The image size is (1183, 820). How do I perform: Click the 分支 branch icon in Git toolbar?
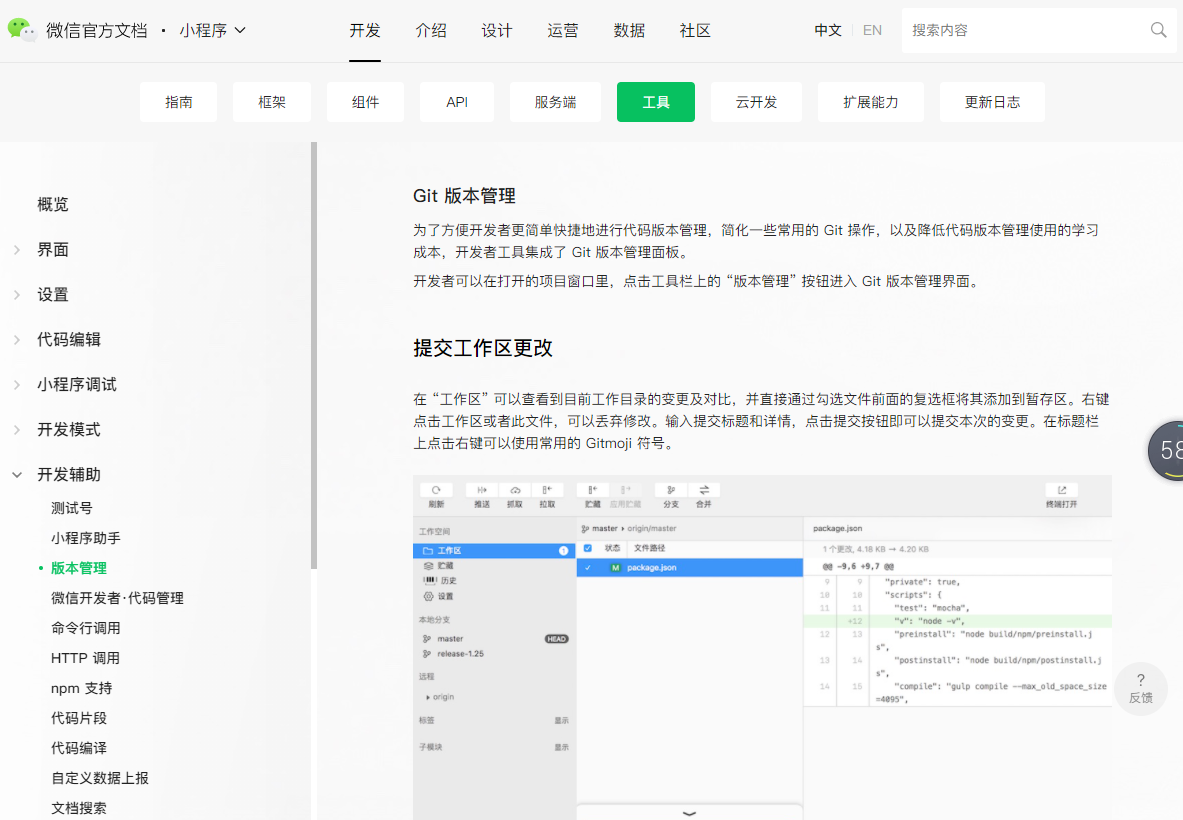click(x=671, y=490)
